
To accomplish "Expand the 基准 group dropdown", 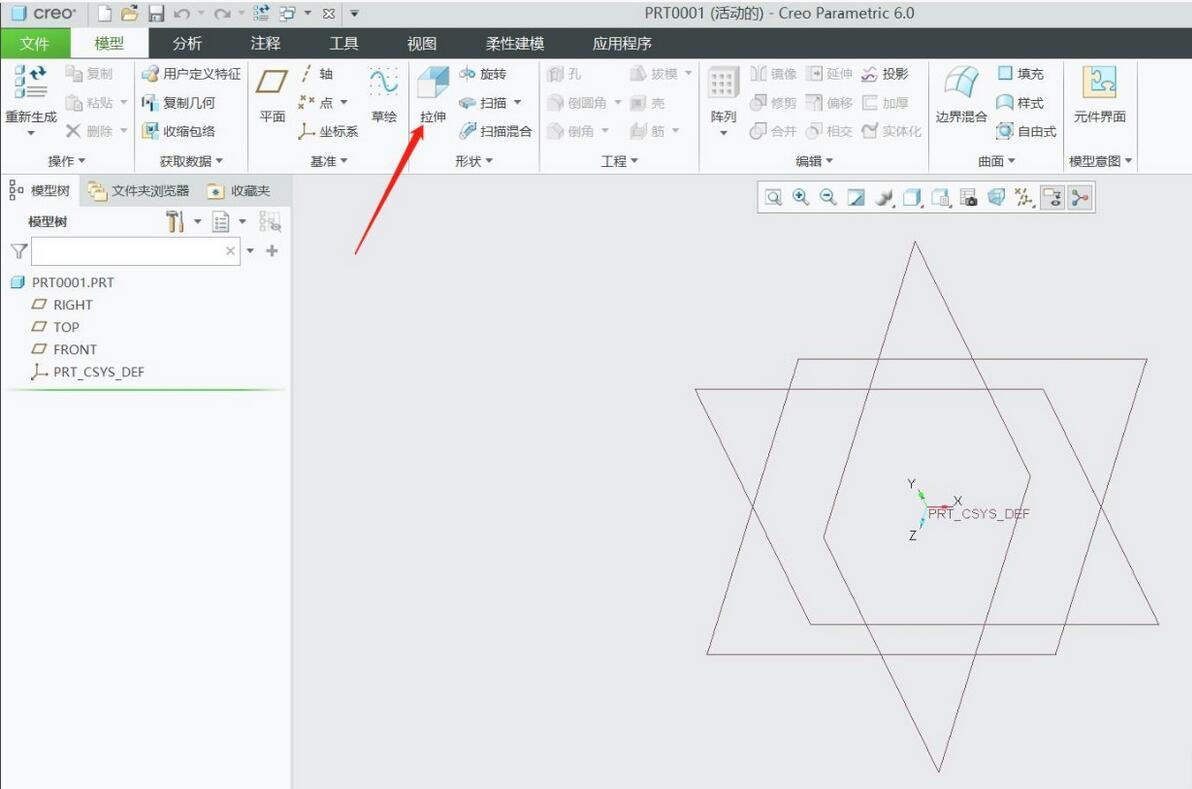I will click(x=328, y=161).
